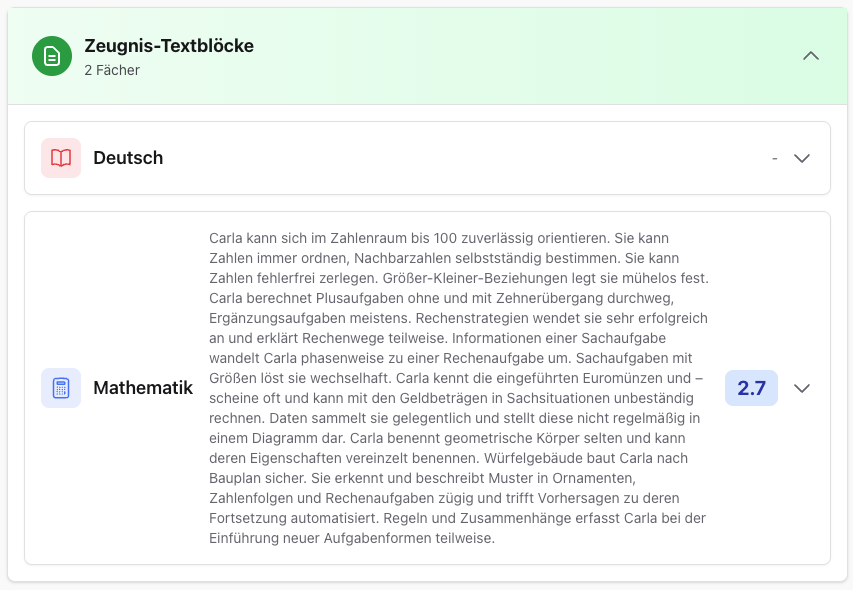Click the Zeugnis-Textblöcke heading

coord(168,45)
